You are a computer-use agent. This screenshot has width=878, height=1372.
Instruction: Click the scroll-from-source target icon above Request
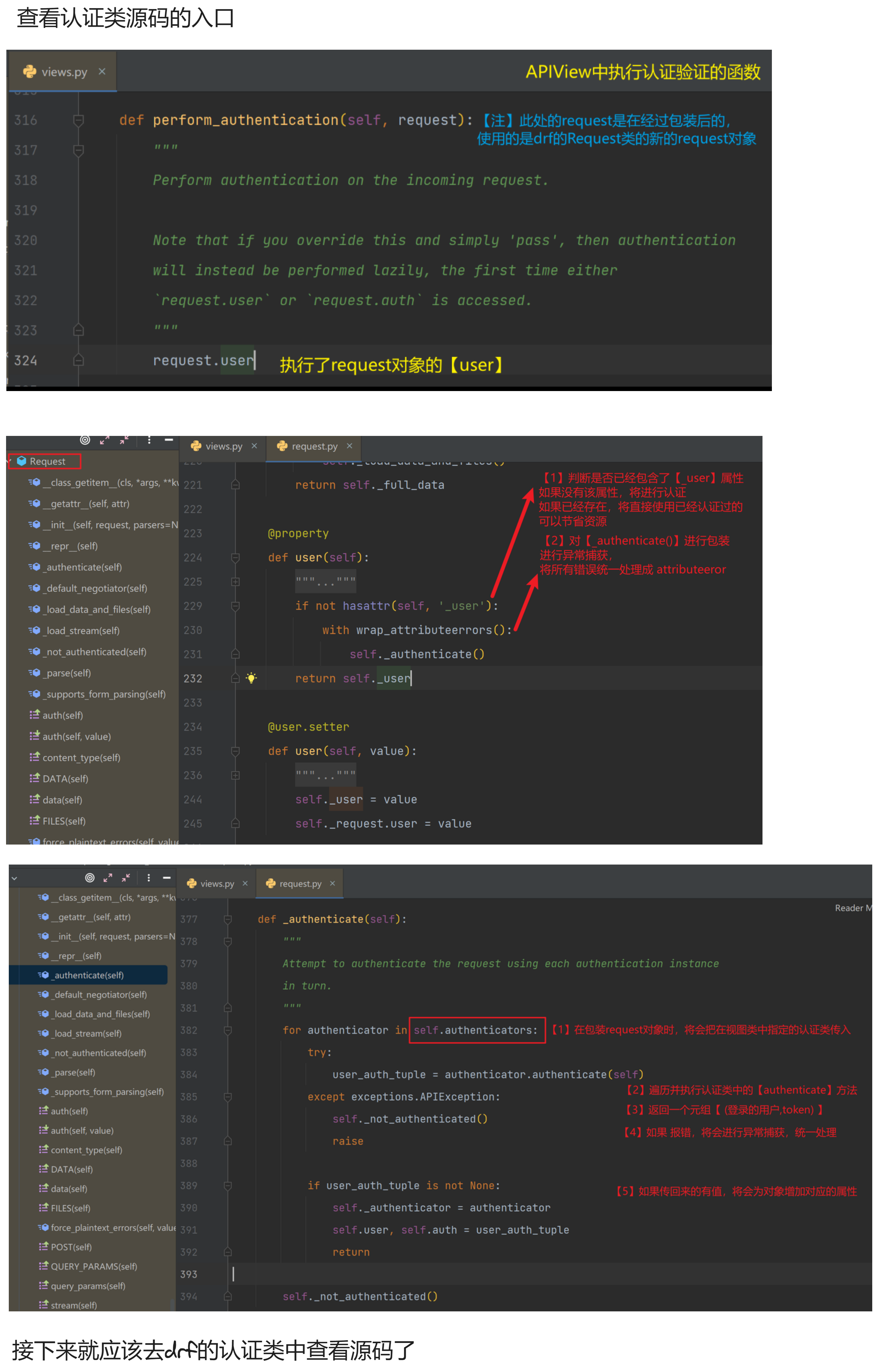(x=85, y=440)
